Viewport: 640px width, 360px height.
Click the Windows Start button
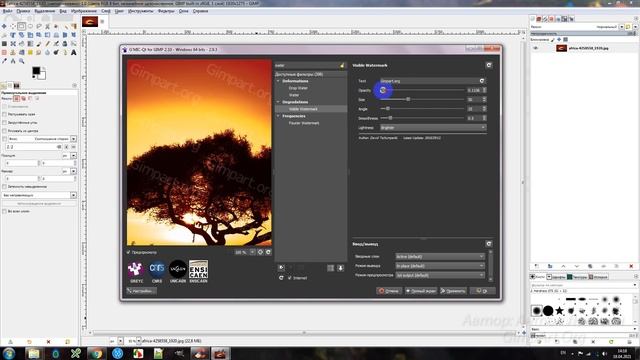pyautogui.click(x=9, y=353)
